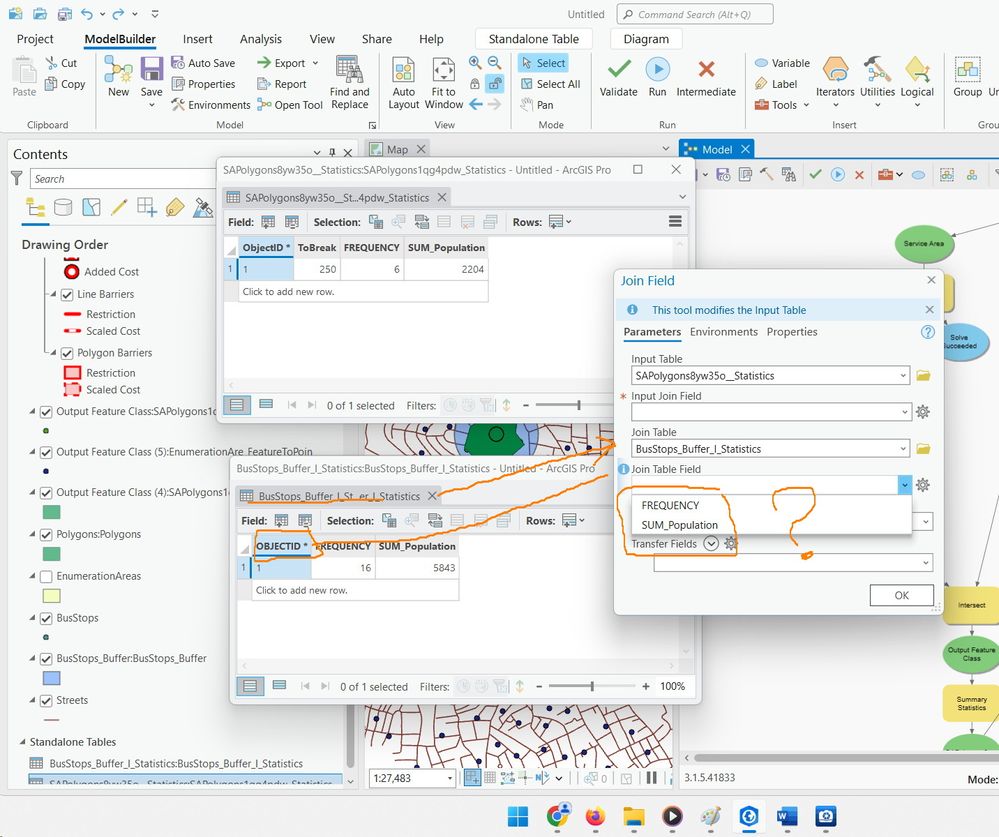Open Input Join Field dropdown
Image resolution: width=999 pixels, height=837 pixels.
(x=904, y=412)
